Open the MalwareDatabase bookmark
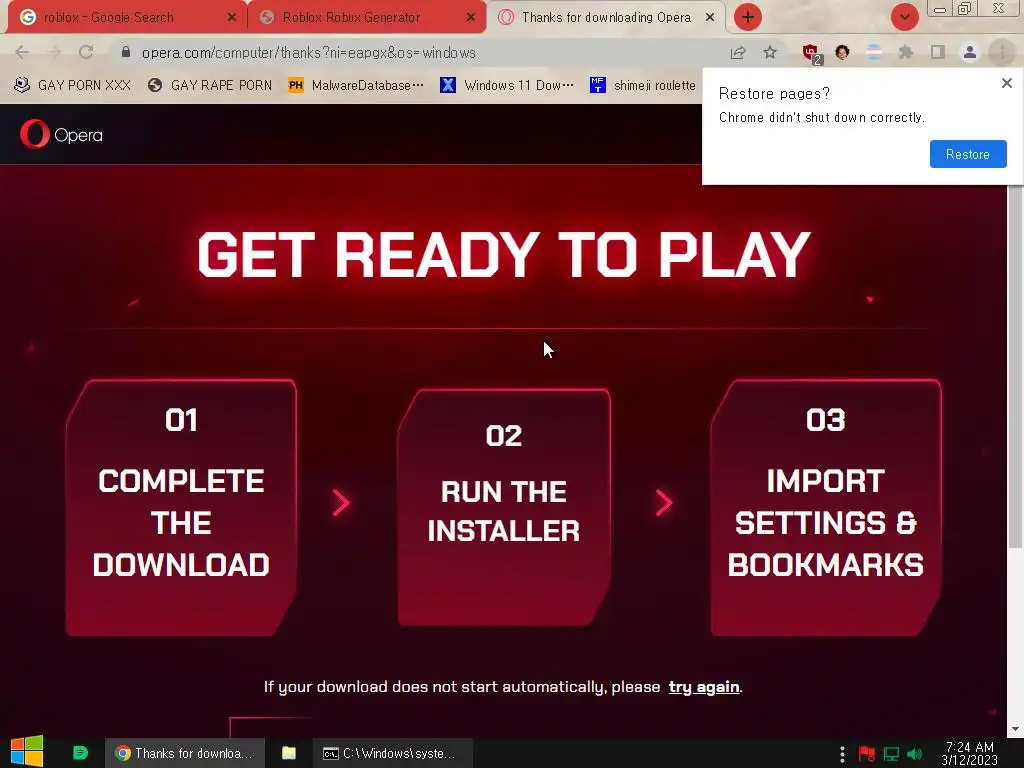Screen dimensions: 1024x768 click(356, 85)
